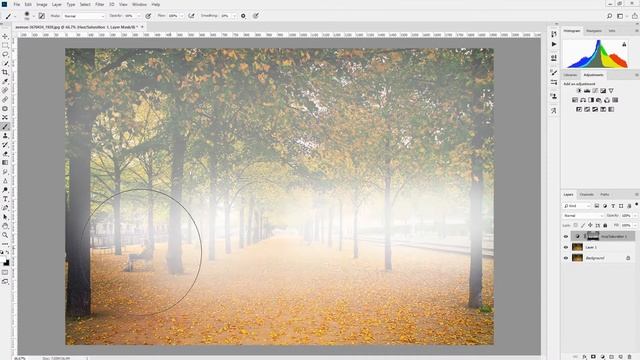Add an Exposure adjustment
This screenshot has height=360, width=640.
click(603, 91)
